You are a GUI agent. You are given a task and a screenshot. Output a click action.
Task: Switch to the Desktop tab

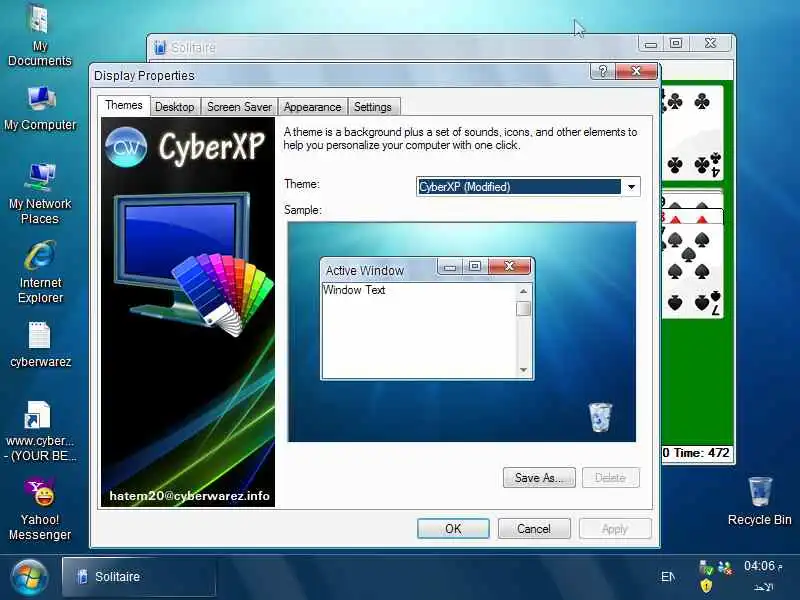[x=174, y=107]
